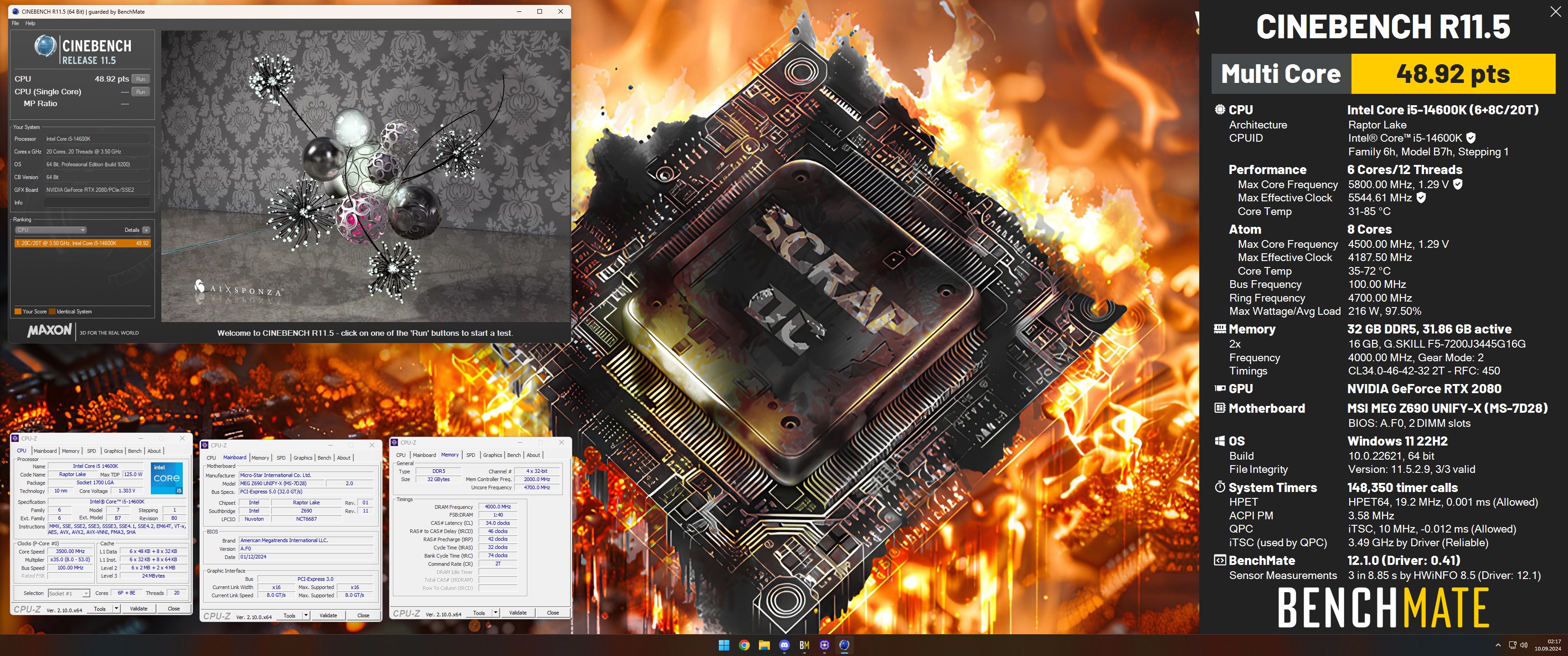Click the BIOS Version value A.F0

coord(306,548)
